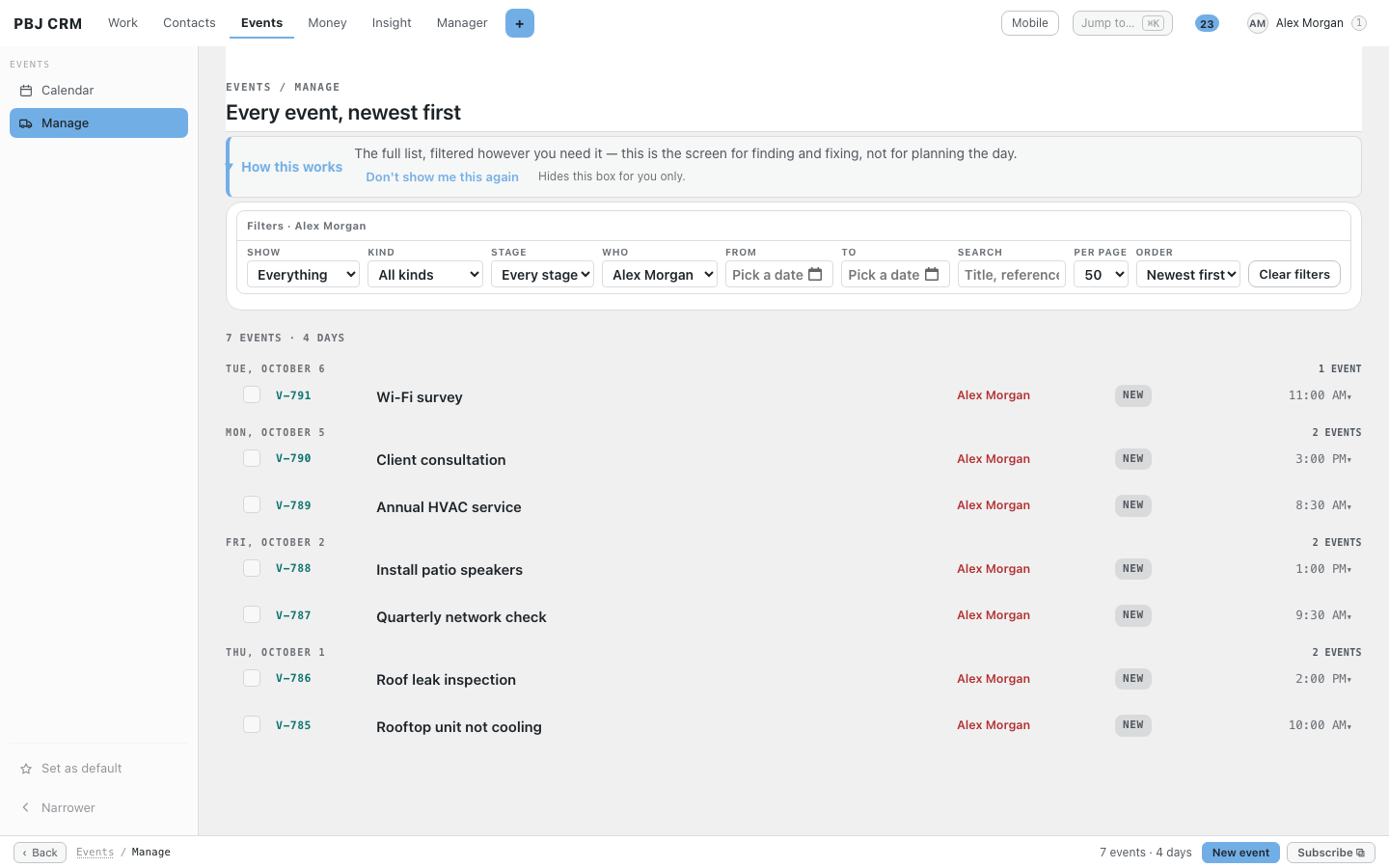Click the star icon for Set as default
1389x868 pixels.
(x=26, y=769)
